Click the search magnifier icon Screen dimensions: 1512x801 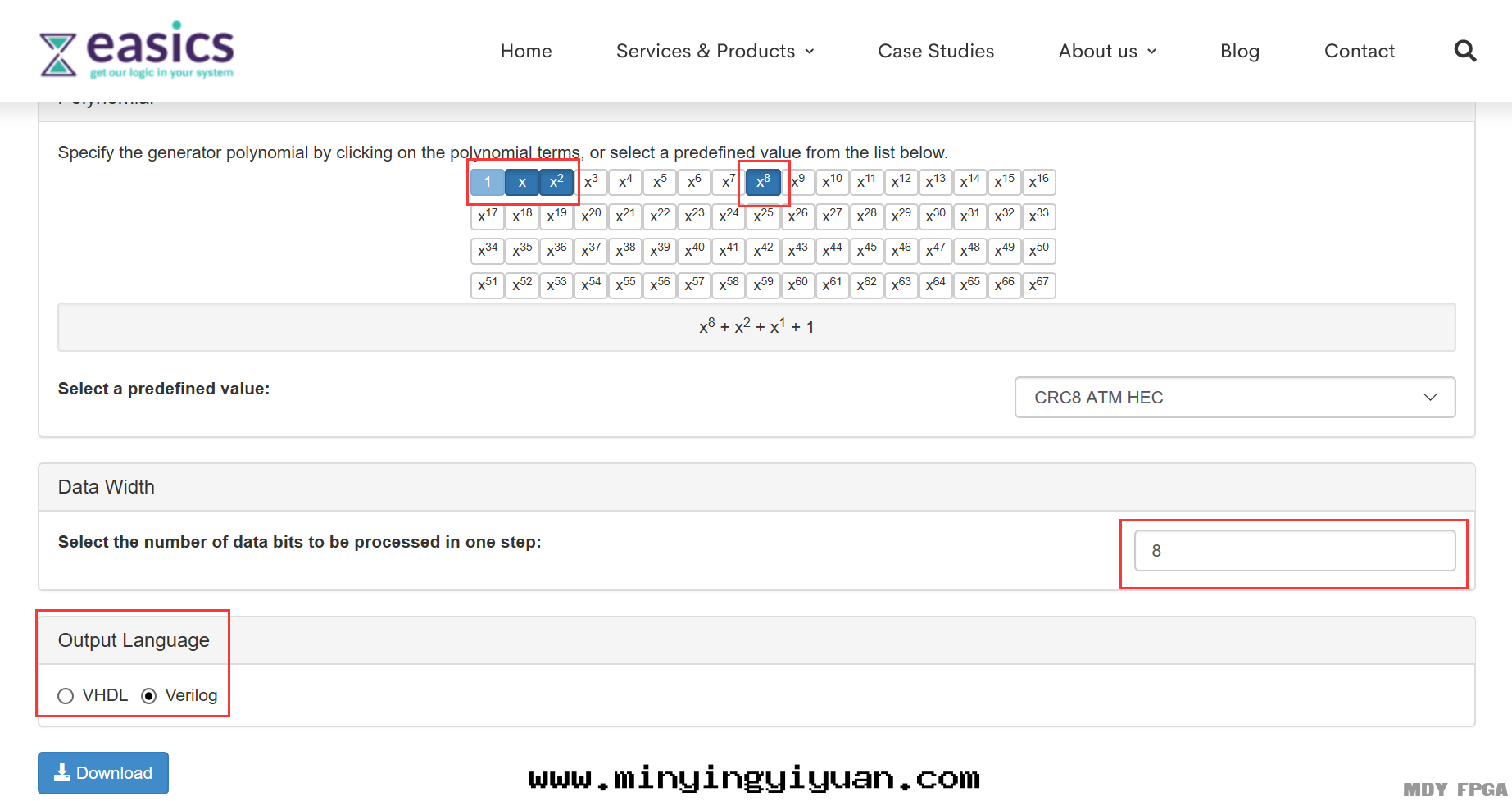pyautogui.click(x=1464, y=51)
